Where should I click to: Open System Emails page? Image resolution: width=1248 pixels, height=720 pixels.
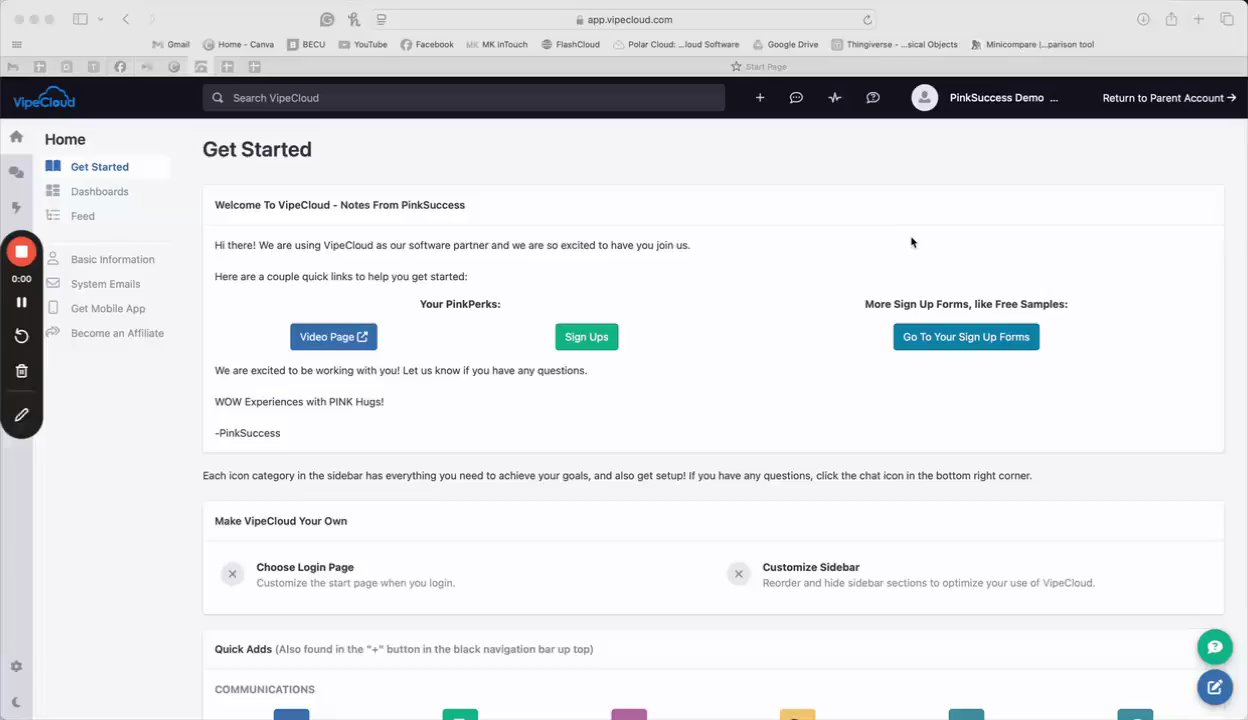105,284
